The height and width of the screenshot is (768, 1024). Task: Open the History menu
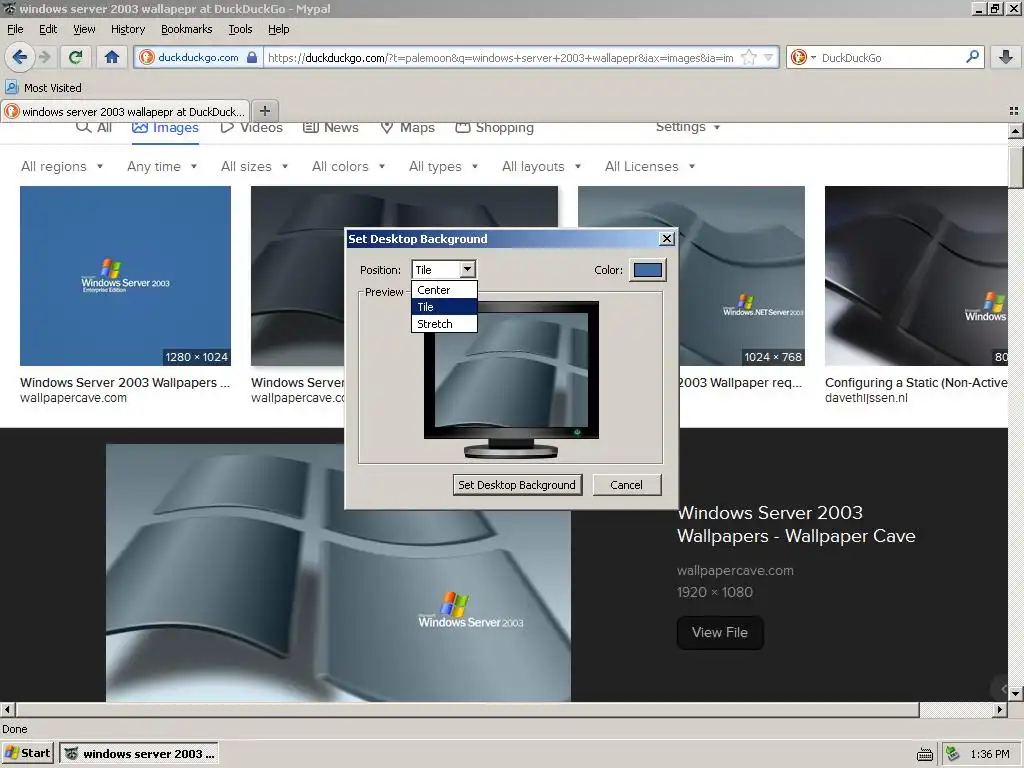pos(128,29)
